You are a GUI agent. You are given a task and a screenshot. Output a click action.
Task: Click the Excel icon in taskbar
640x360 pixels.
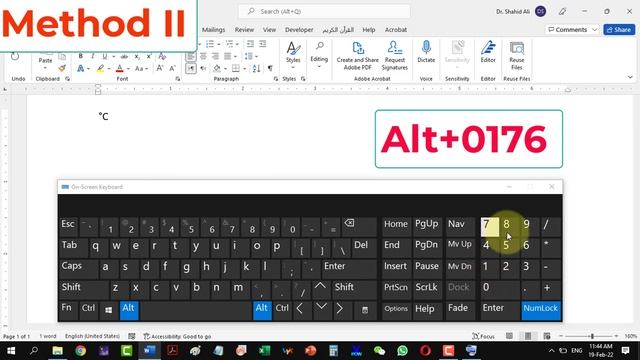point(264,351)
